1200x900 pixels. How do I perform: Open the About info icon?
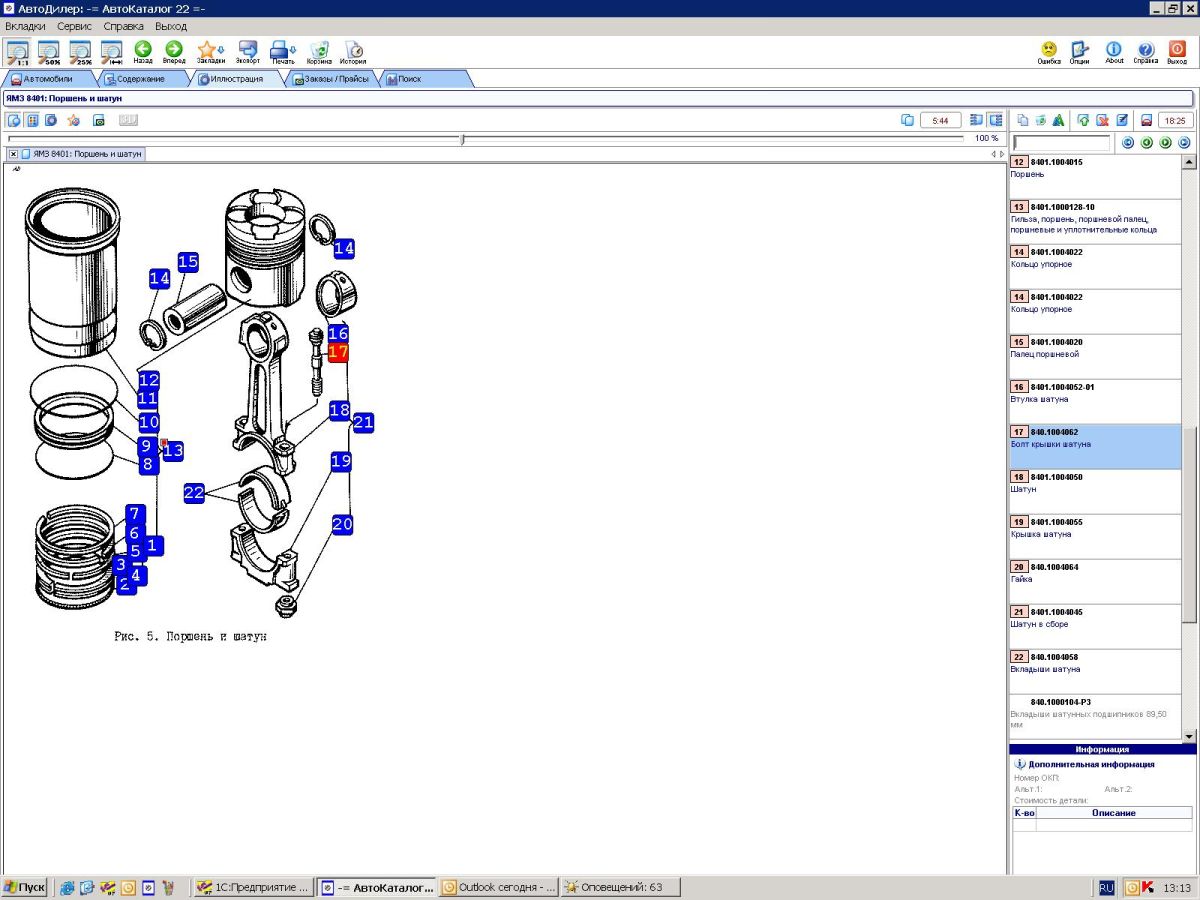pos(1114,50)
